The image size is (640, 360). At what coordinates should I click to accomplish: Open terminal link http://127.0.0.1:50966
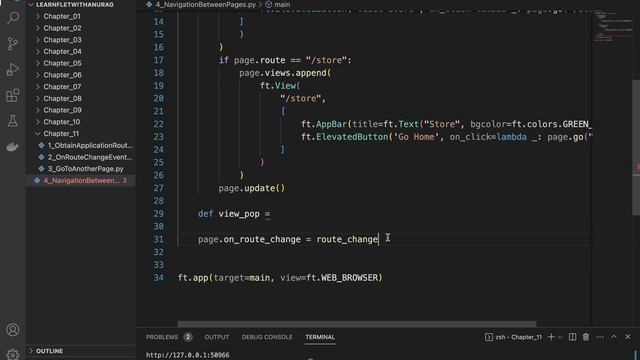click(x=187, y=355)
